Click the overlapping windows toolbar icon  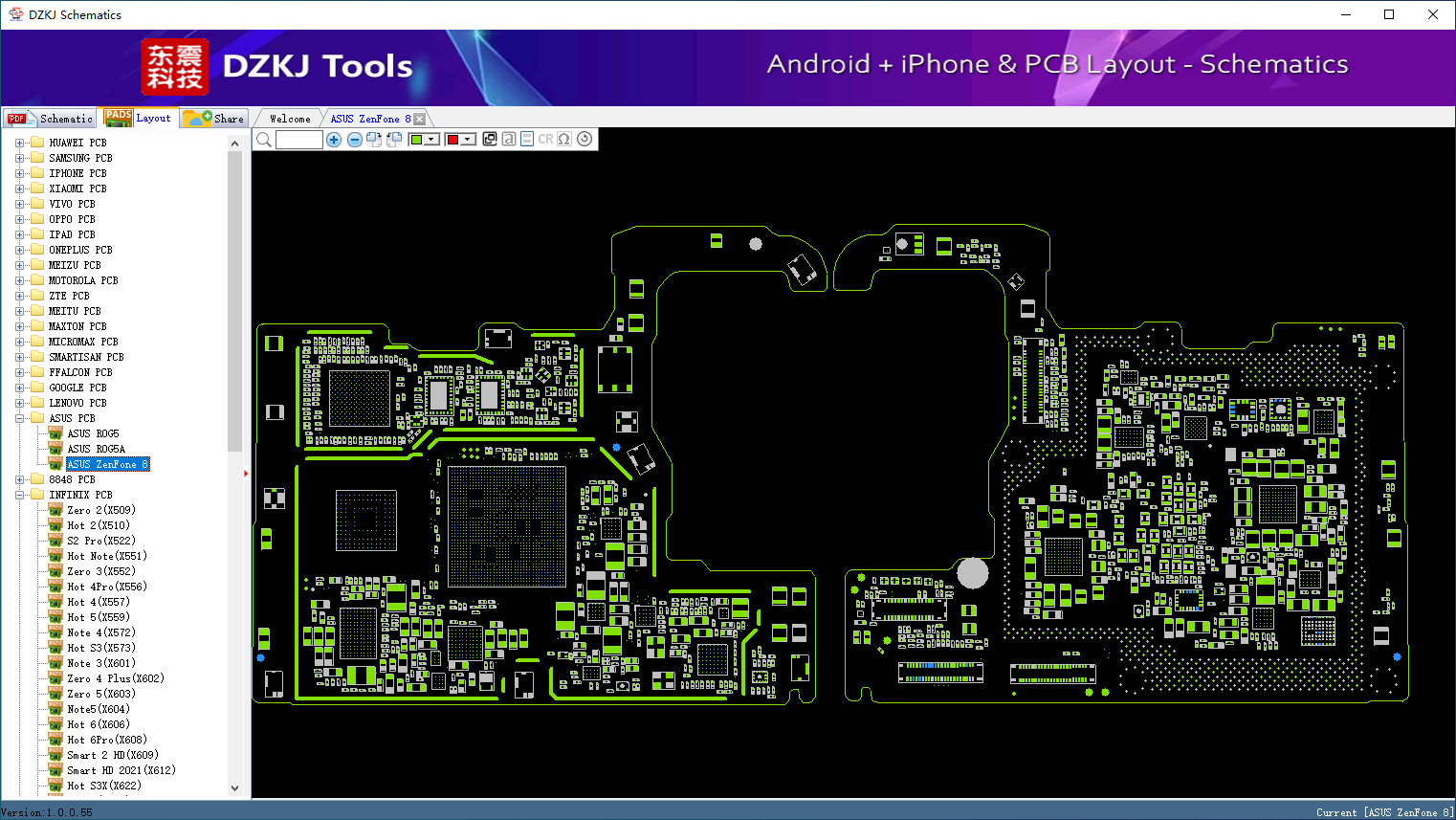pyautogui.click(x=490, y=139)
